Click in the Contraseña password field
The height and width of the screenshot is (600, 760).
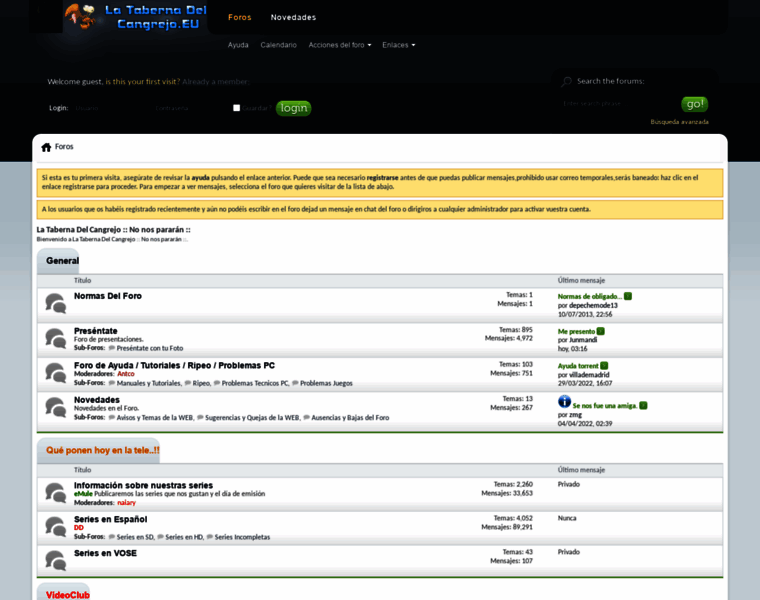191,108
